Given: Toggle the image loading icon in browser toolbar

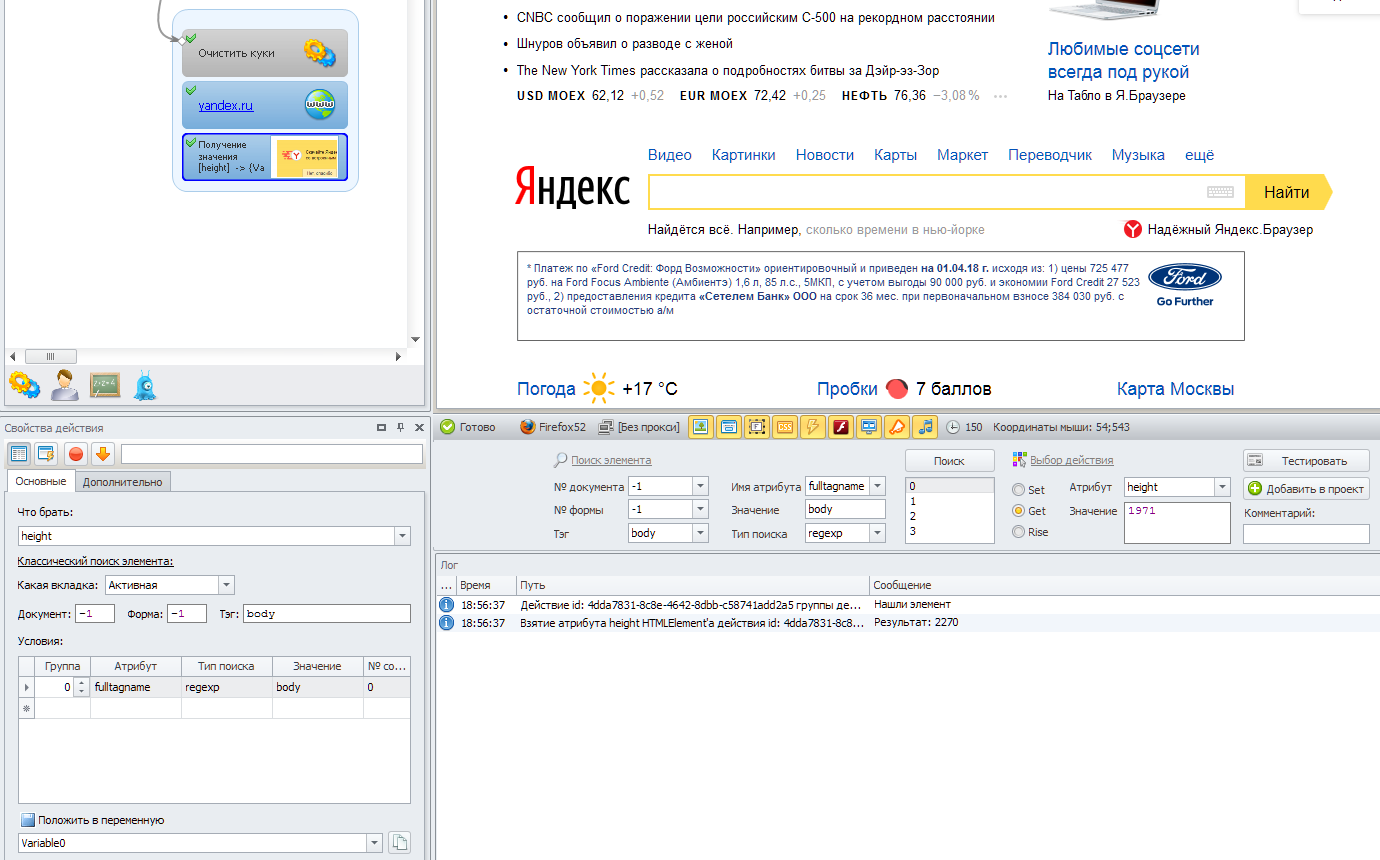Looking at the screenshot, I should [x=701, y=427].
